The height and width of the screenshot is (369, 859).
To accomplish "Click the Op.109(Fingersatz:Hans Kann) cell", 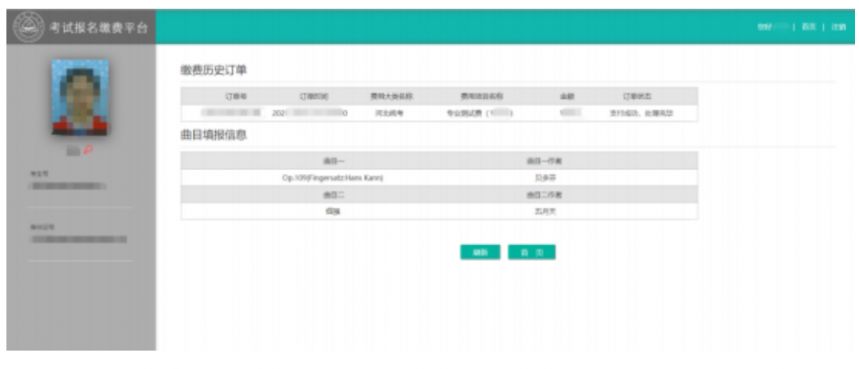I will point(333,178).
